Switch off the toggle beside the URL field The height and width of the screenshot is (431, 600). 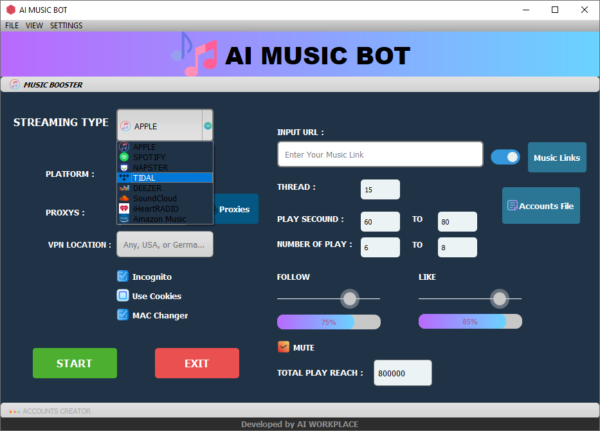tap(505, 157)
